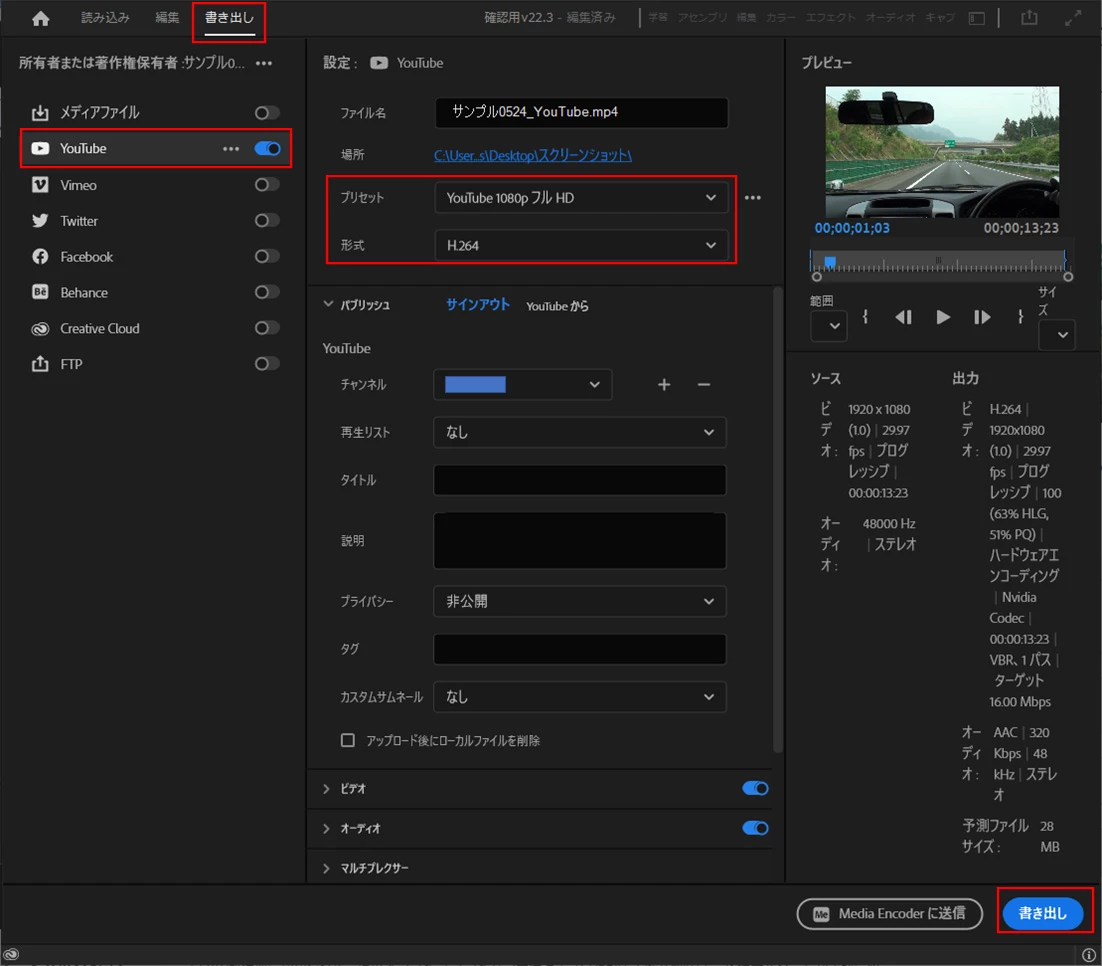Collapse the パブリッシュ section
The height and width of the screenshot is (966, 1102).
pos(328,304)
